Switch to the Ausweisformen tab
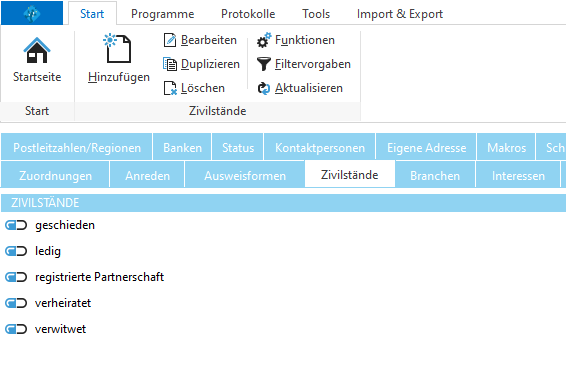566x386 pixels. pyautogui.click(x=245, y=175)
